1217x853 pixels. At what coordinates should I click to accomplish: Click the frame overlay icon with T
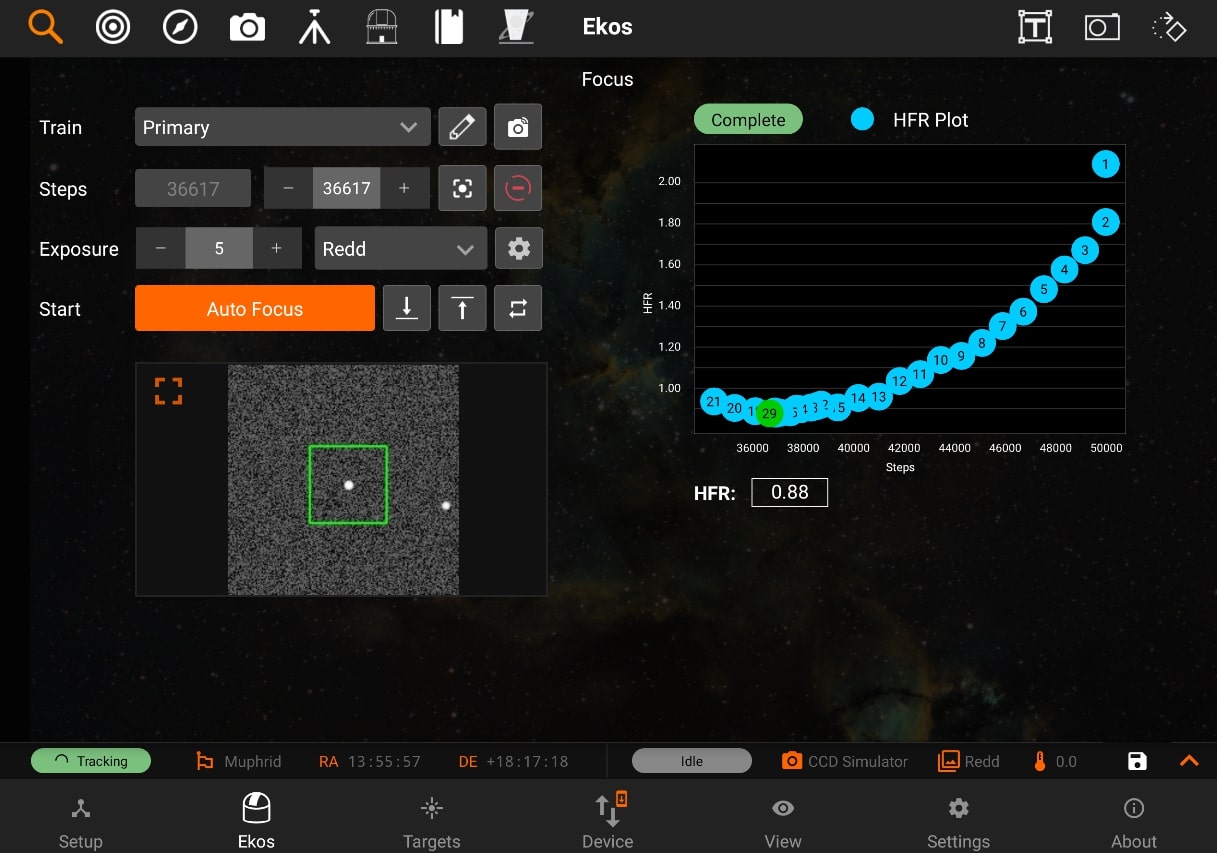1035,27
